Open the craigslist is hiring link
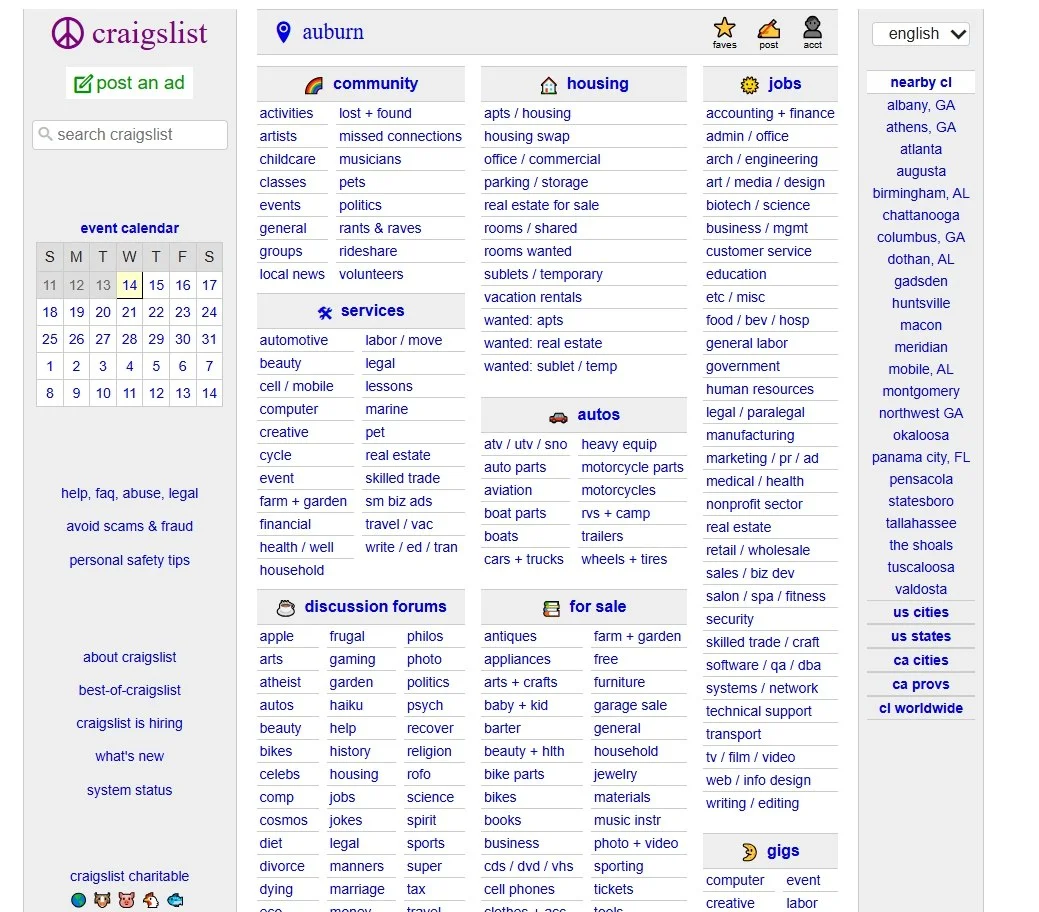 pos(129,723)
